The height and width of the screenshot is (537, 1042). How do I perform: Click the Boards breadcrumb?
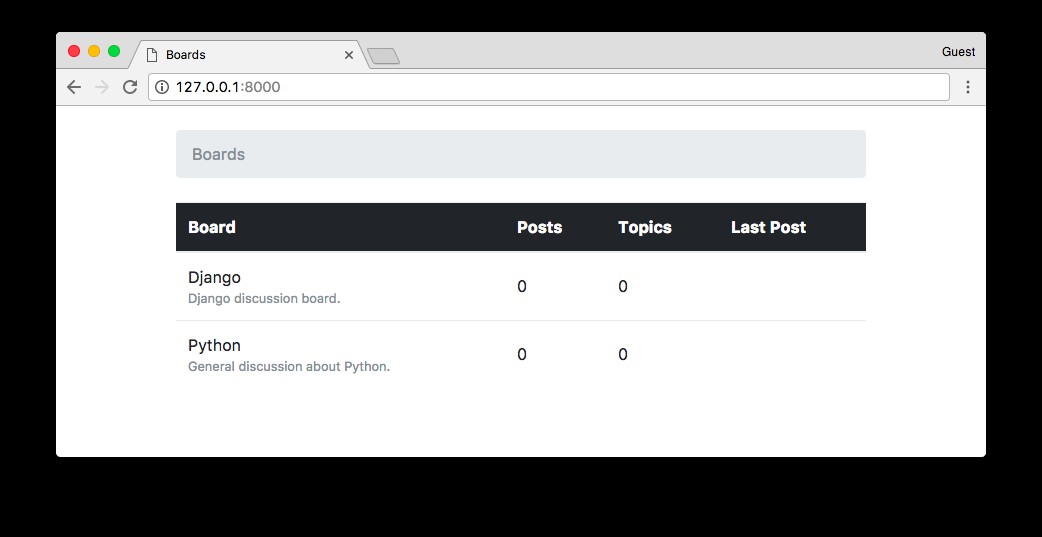coord(219,154)
